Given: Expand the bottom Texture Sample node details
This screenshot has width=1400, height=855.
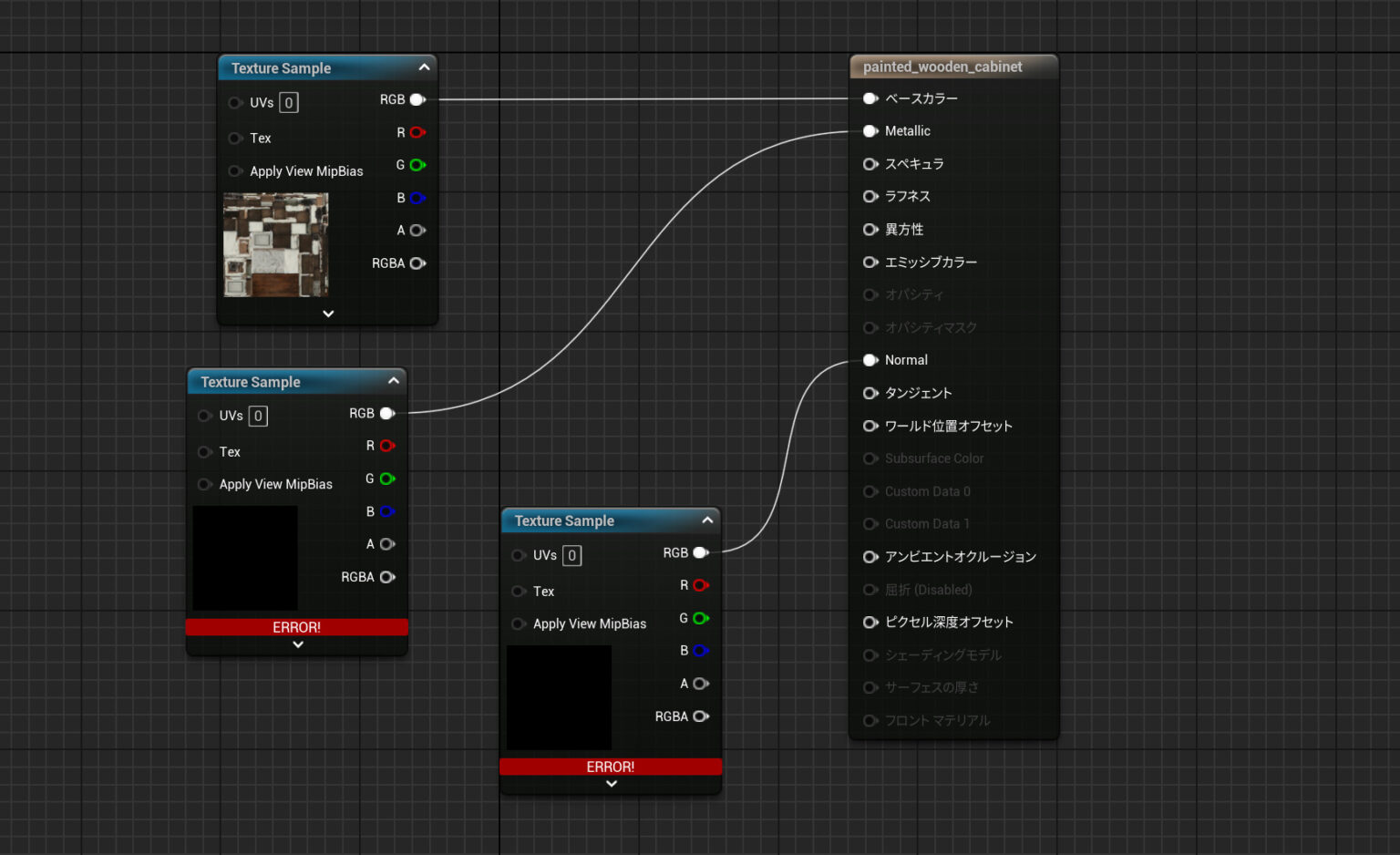Looking at the screenshot, I should click(x=611, y=783).
